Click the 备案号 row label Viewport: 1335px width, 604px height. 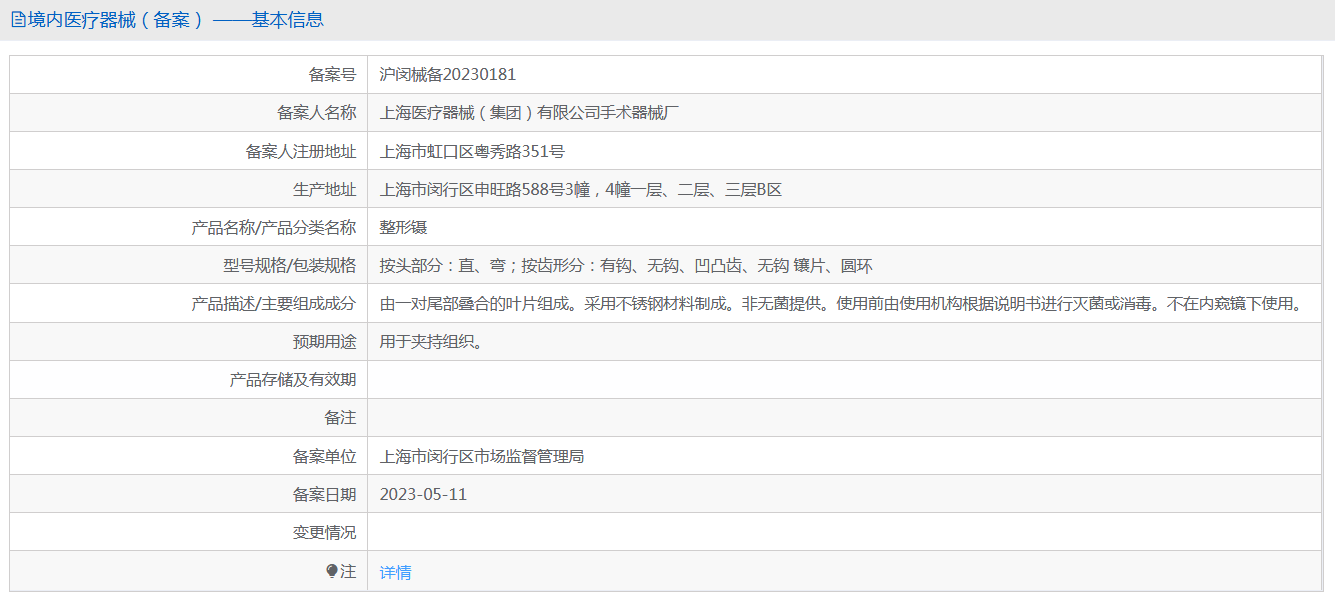[332, 74]
